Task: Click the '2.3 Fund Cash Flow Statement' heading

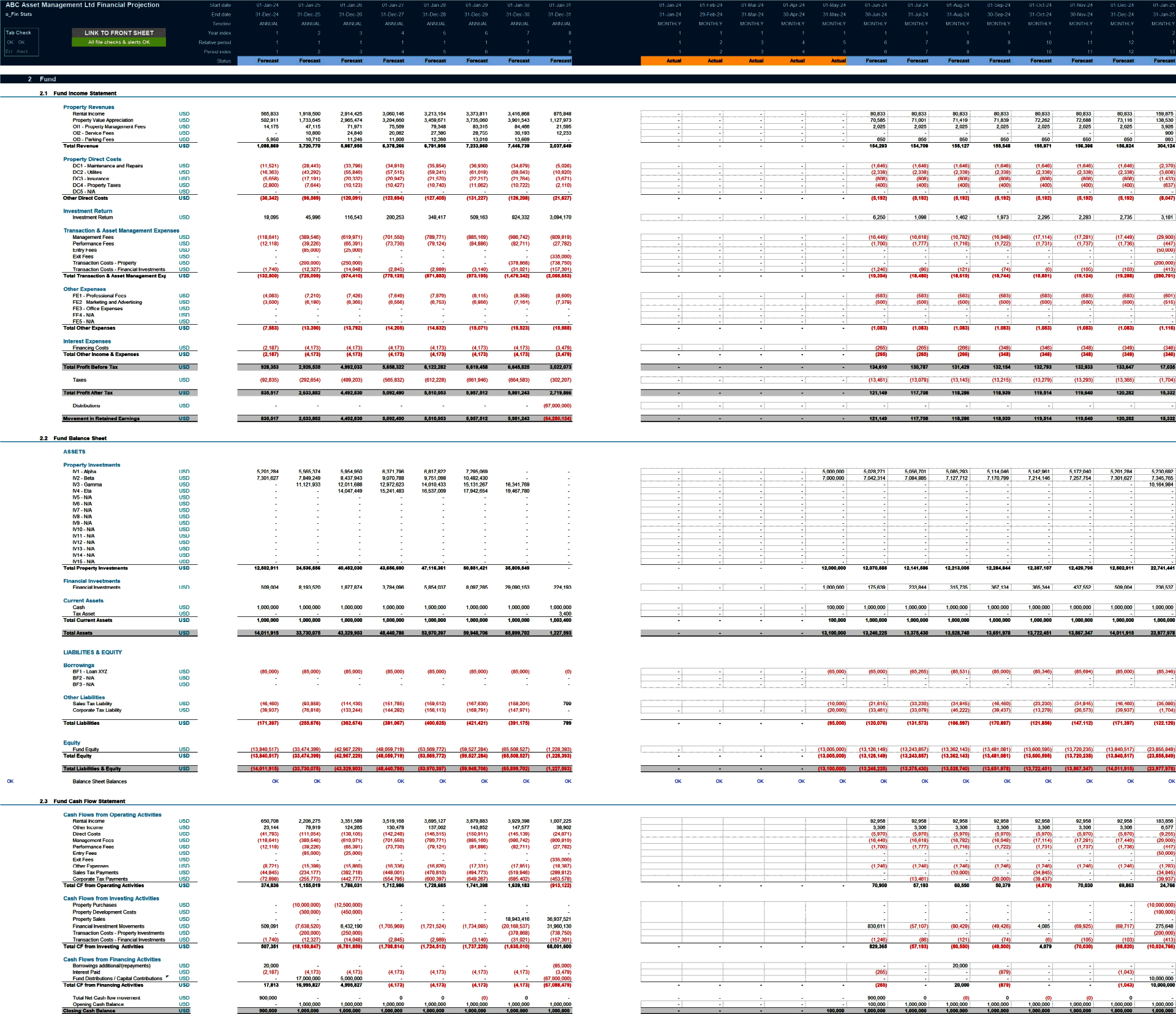Action: pyautogui.click(x=82, y=801)
